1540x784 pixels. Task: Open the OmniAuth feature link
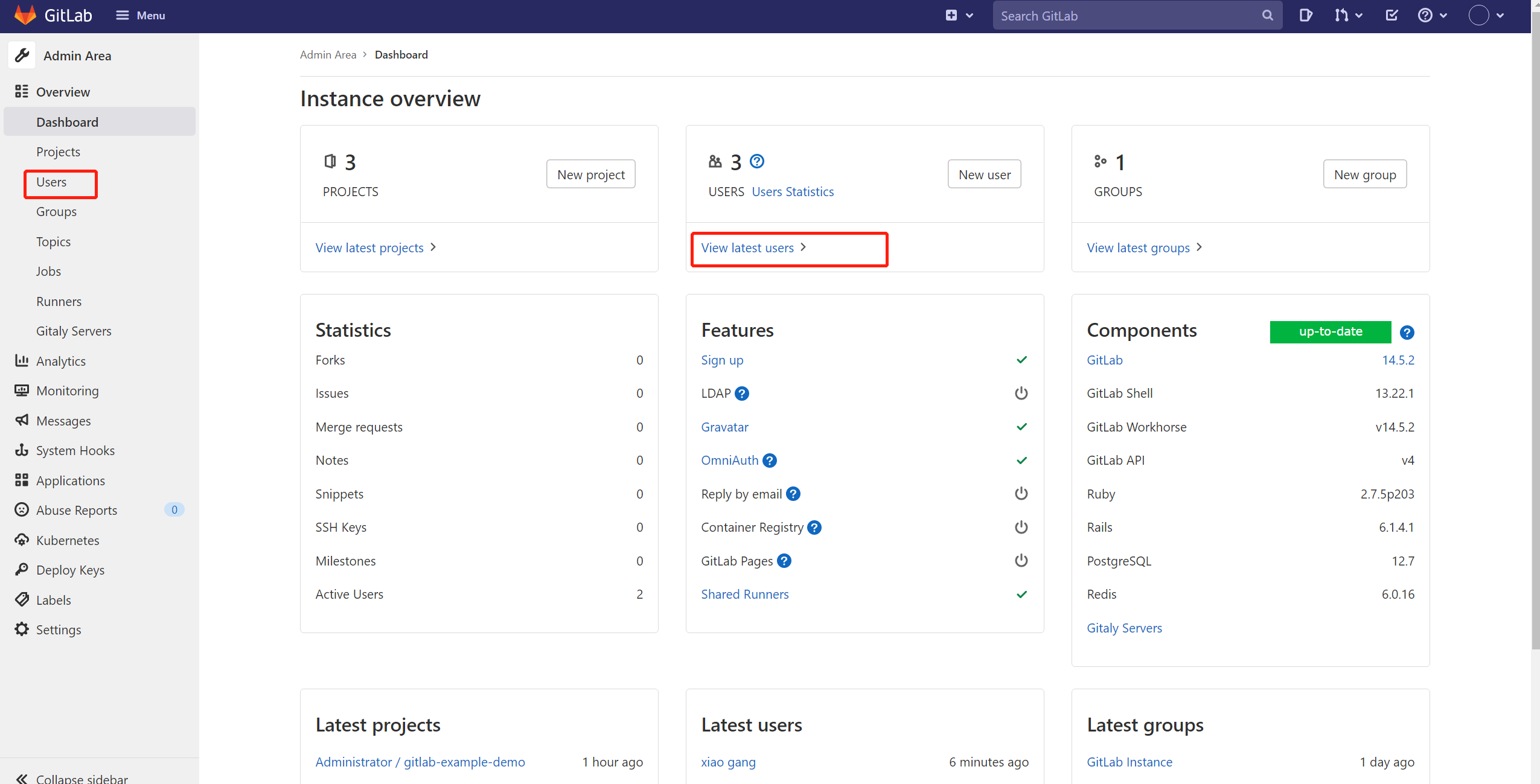click(x=729, y=460)
